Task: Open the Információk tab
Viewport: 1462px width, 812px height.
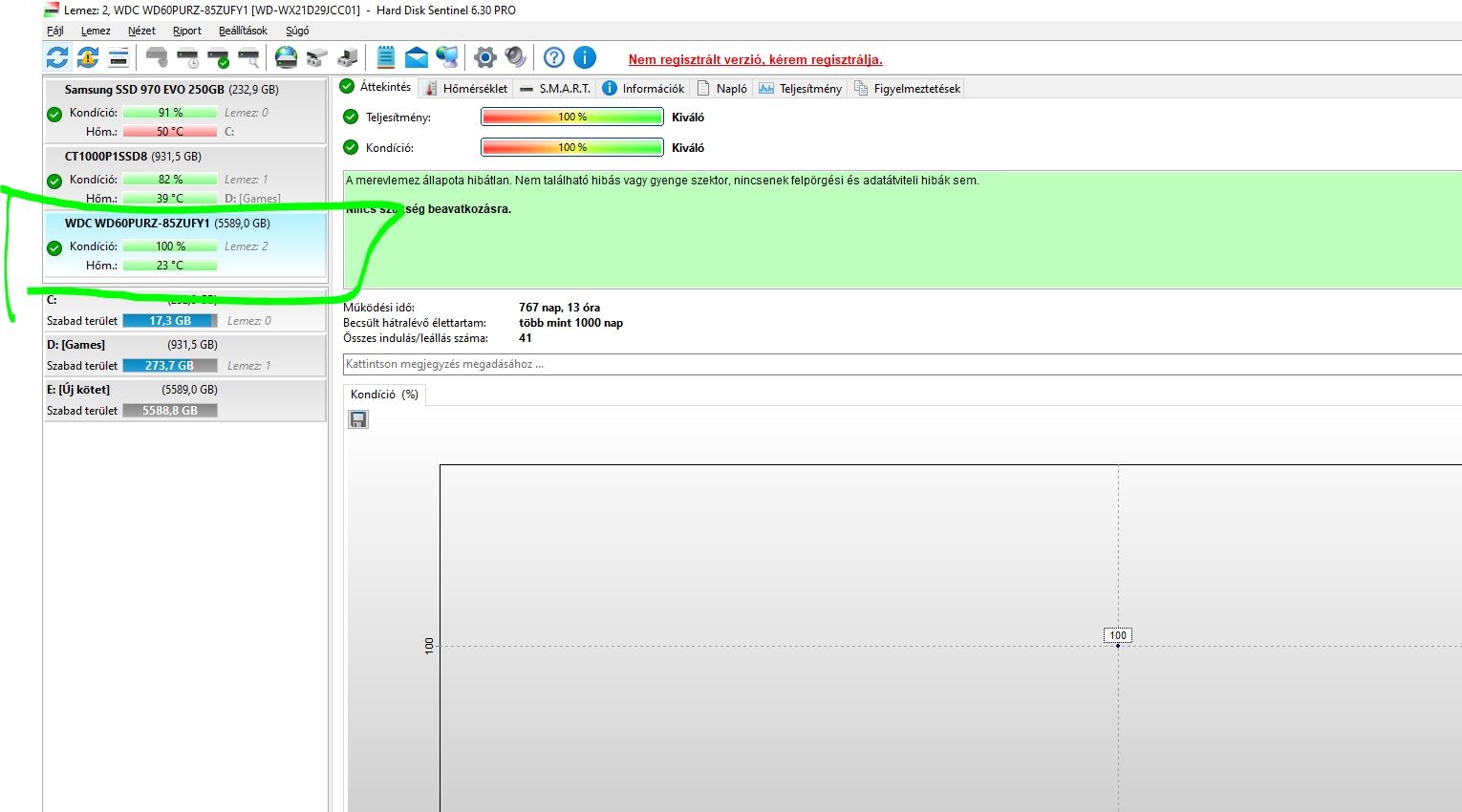Action: click(x=644, y=88)
